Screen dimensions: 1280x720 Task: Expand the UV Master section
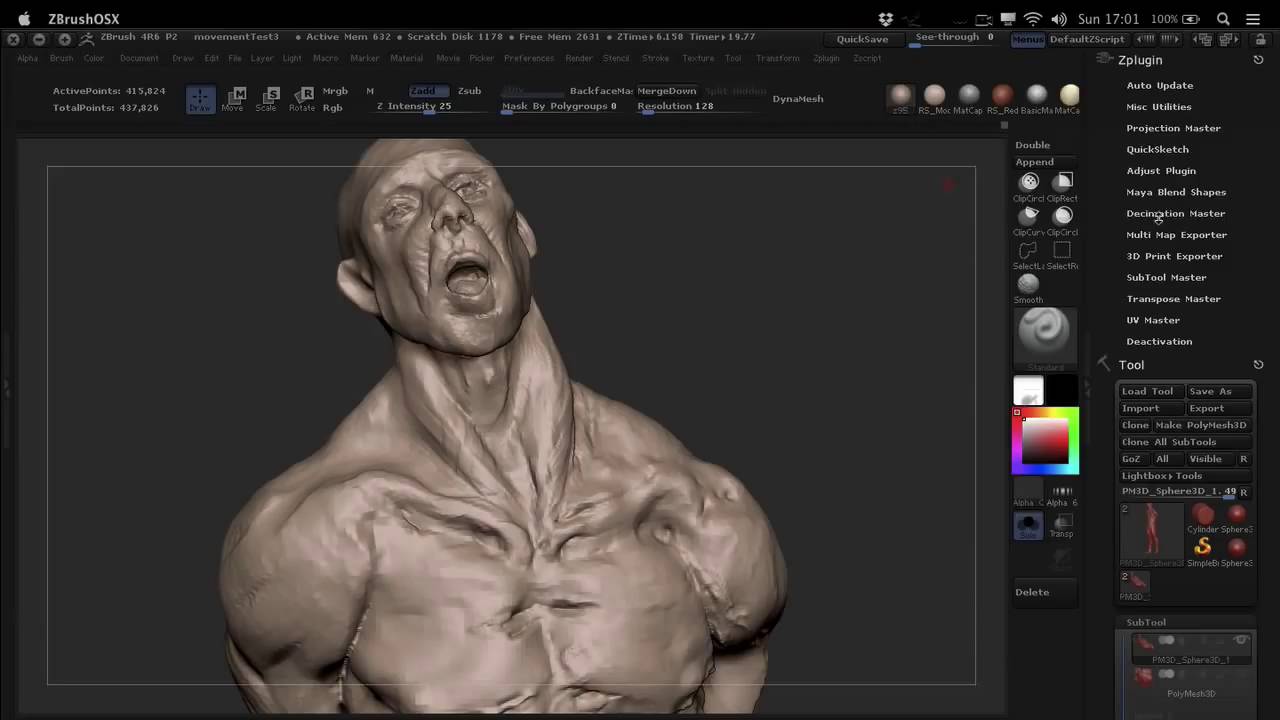1154,320
